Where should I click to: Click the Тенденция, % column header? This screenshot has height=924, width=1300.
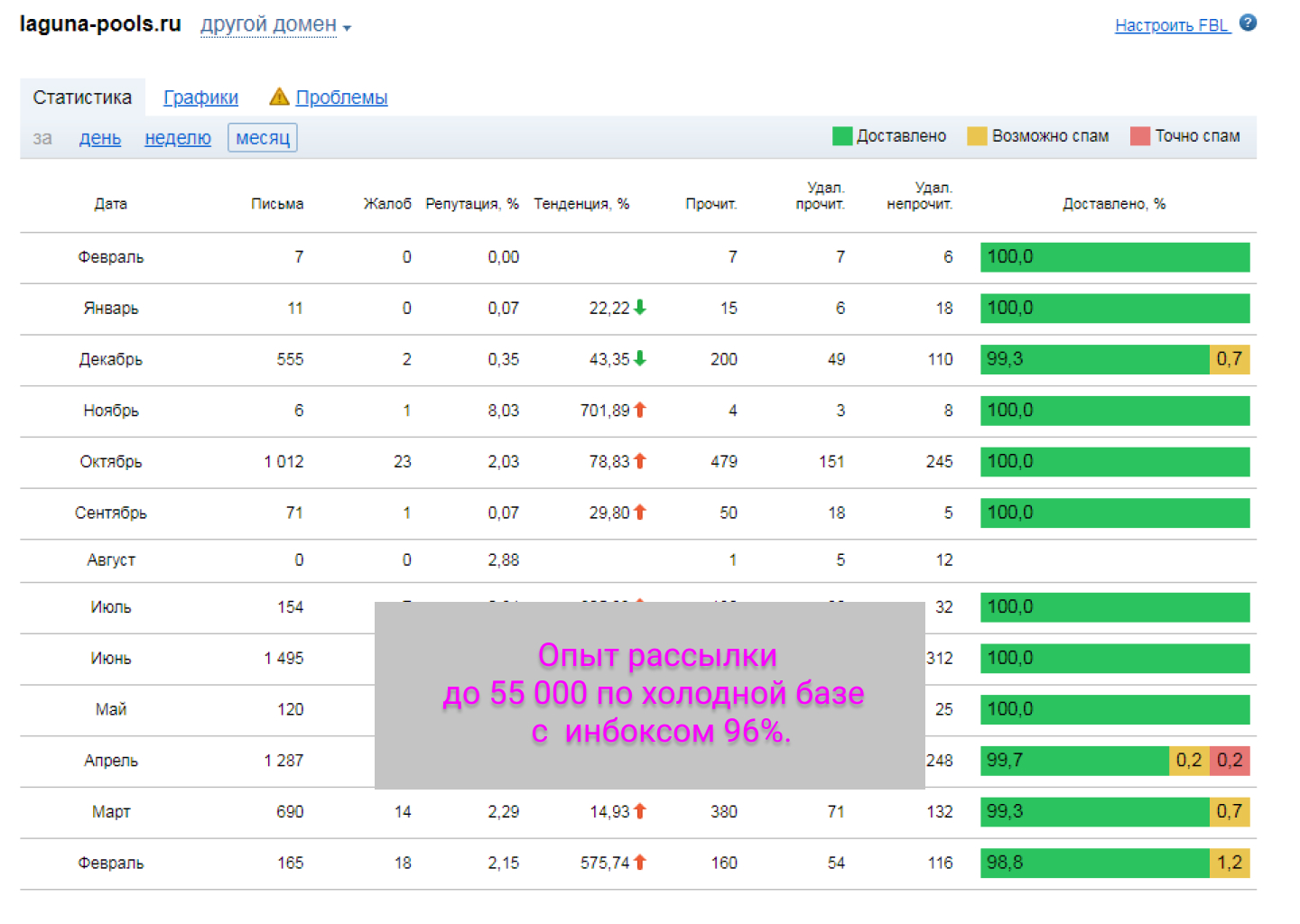[581, 204]
